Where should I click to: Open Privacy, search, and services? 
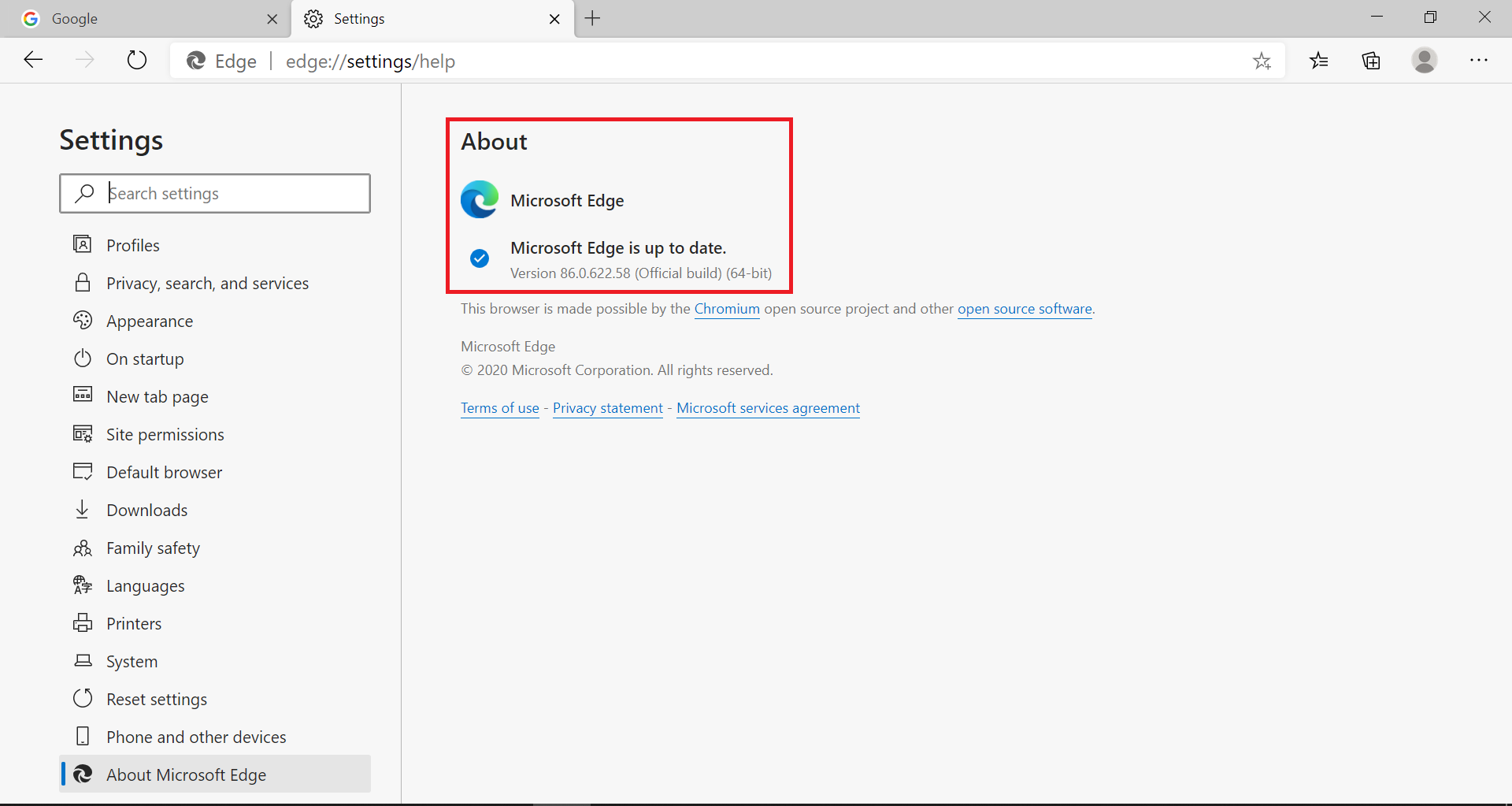(215, 283)
